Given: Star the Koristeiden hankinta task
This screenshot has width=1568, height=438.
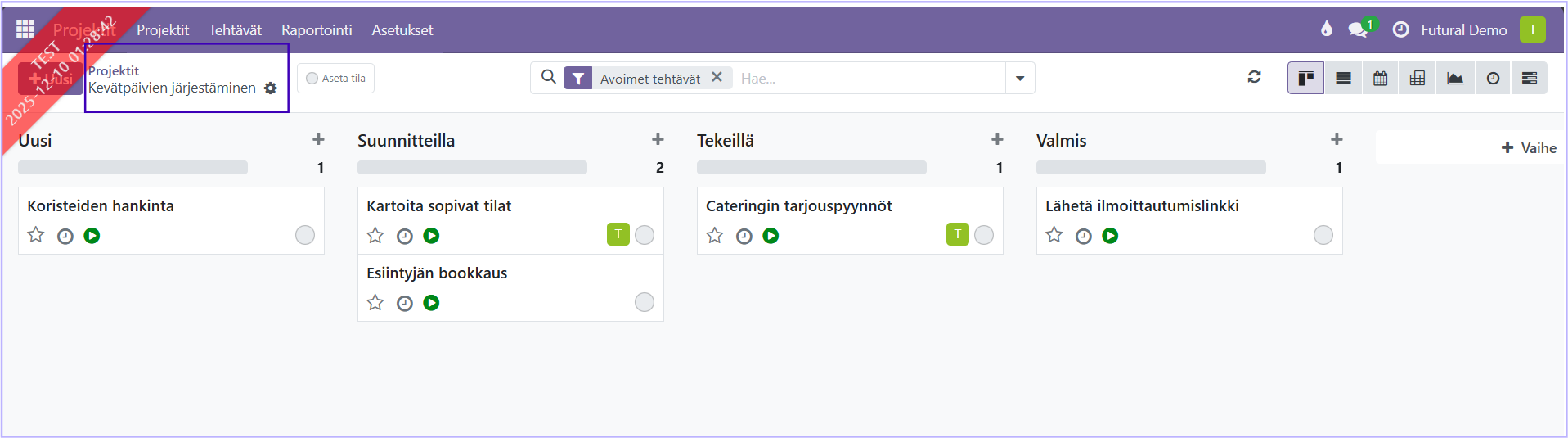Looking at the screenshot, I should [36, 236].
